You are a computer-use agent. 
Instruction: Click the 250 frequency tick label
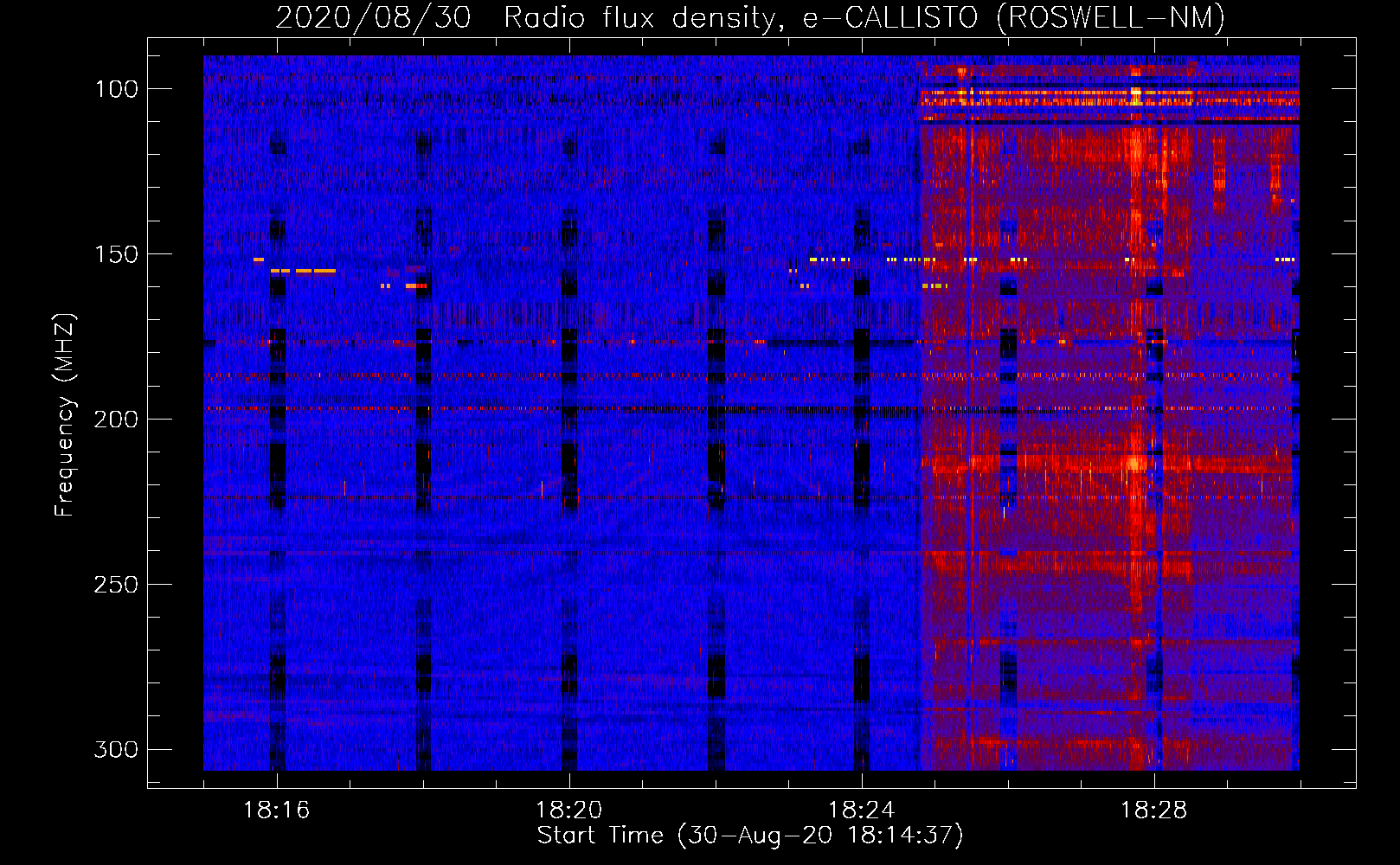[116, 585]
